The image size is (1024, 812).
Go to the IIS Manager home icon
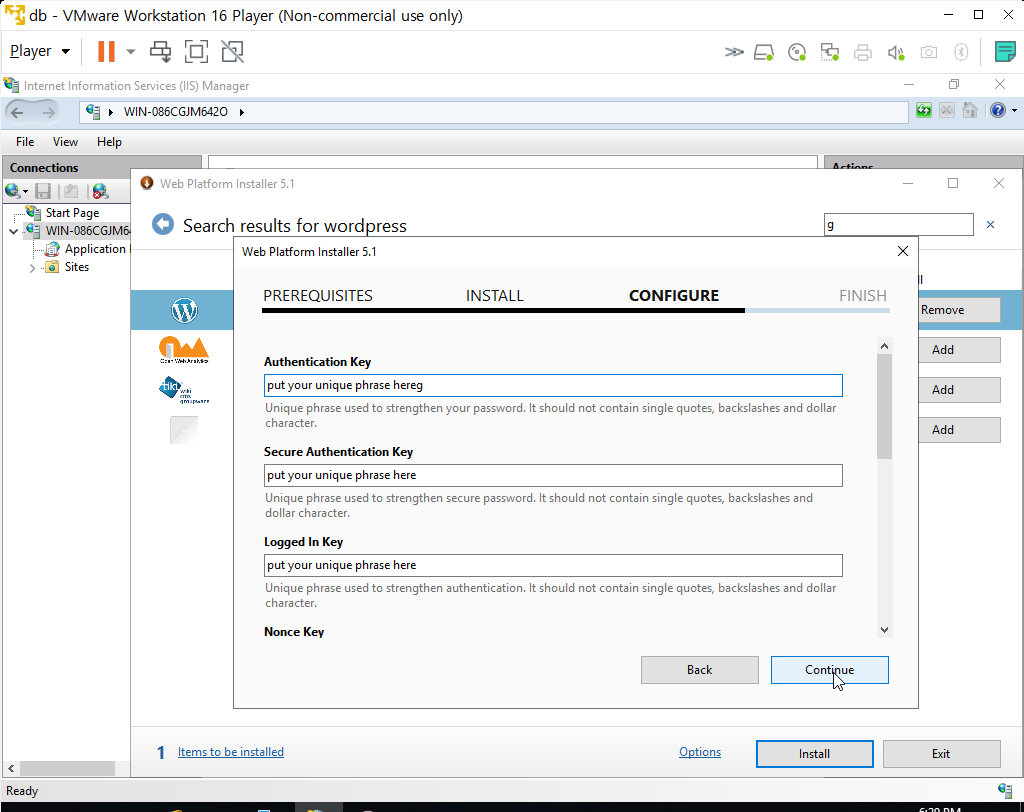[970, 110]
